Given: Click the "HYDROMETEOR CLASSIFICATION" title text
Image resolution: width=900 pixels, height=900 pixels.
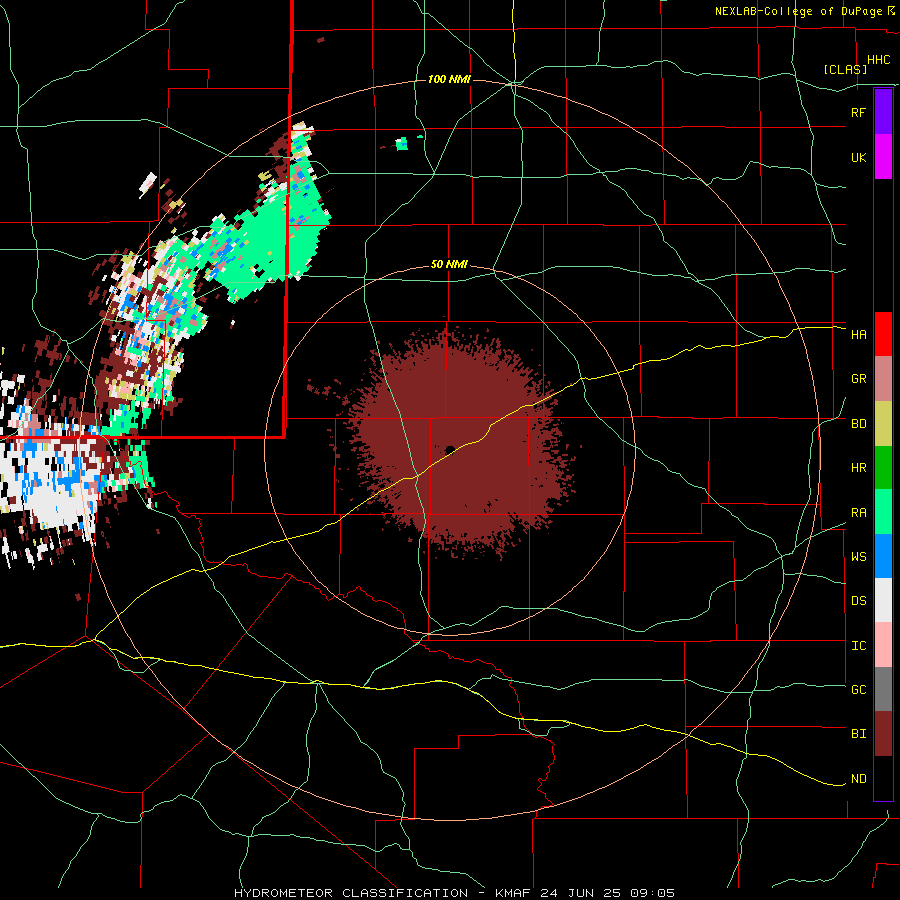Looking at the screenshot, I should pos(351,893).
